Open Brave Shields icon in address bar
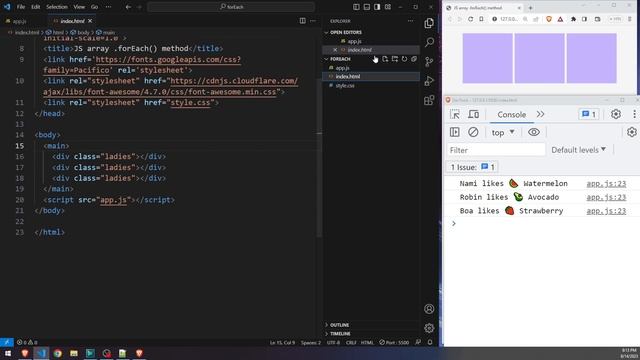The image size is (640, 360). [549, 19]
